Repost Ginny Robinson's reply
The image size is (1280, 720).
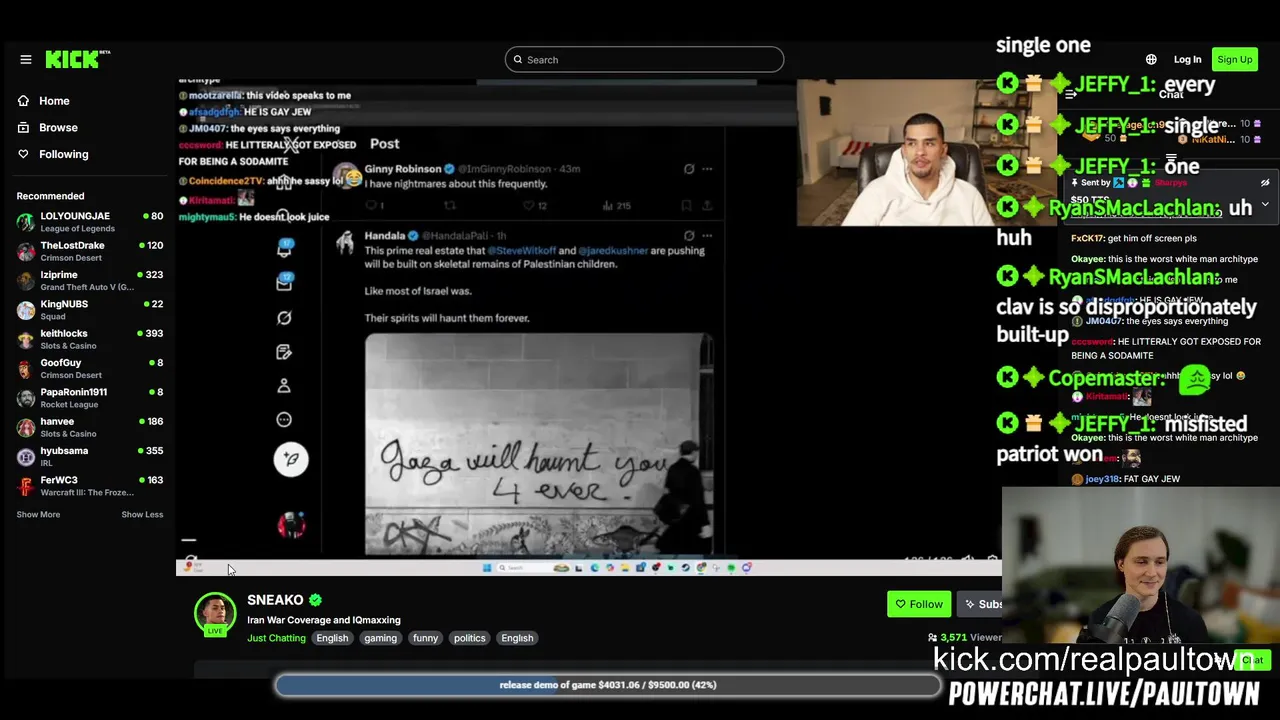point(450,205)
